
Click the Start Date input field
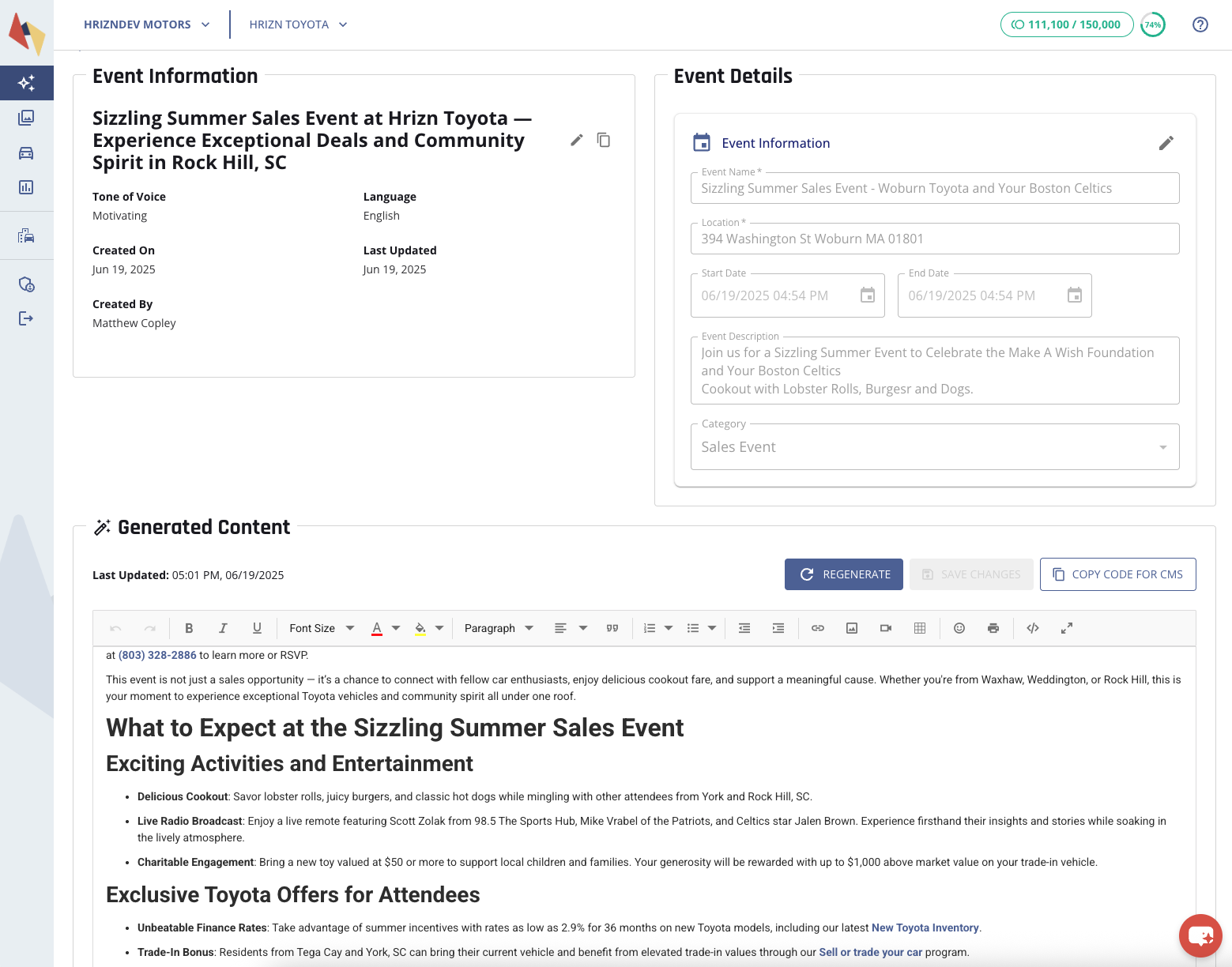(x=788, y=295)
